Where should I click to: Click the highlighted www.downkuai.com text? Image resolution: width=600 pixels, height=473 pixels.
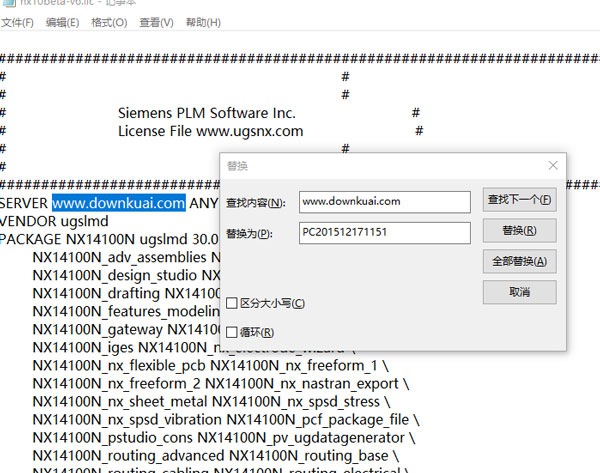coord(119,203)
